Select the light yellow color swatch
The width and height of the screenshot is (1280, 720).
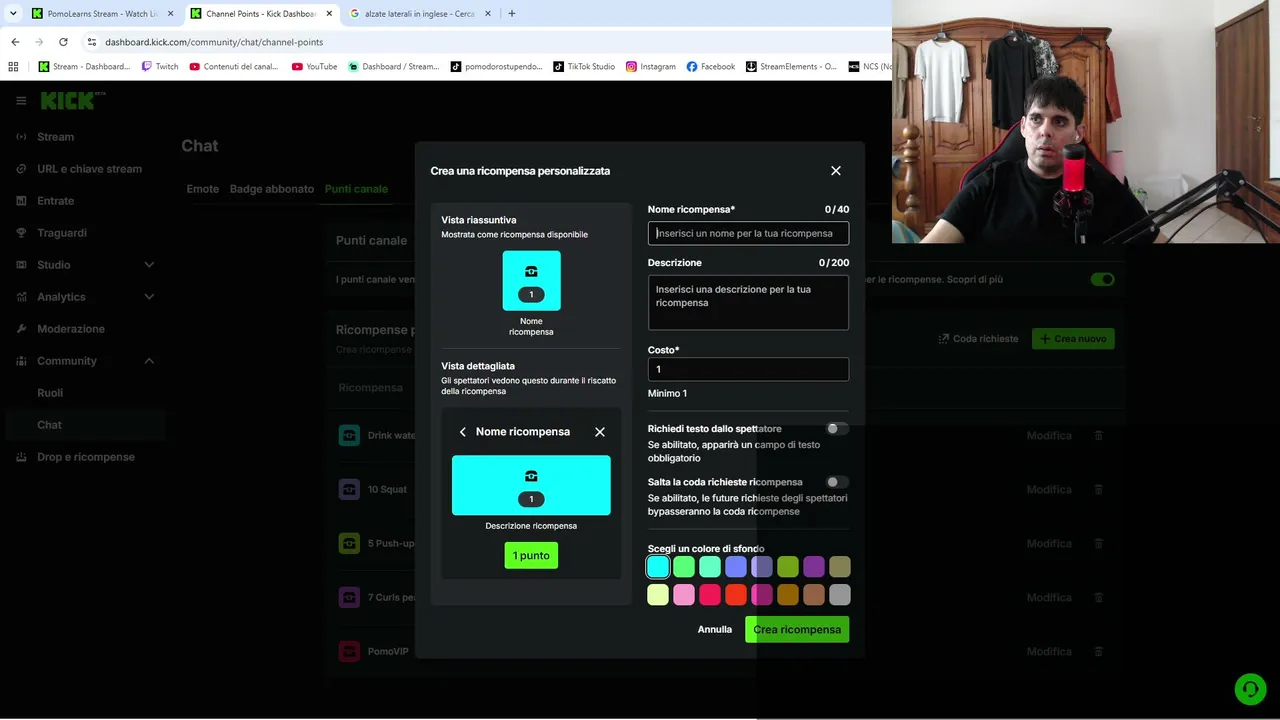(x=658, y=595)
